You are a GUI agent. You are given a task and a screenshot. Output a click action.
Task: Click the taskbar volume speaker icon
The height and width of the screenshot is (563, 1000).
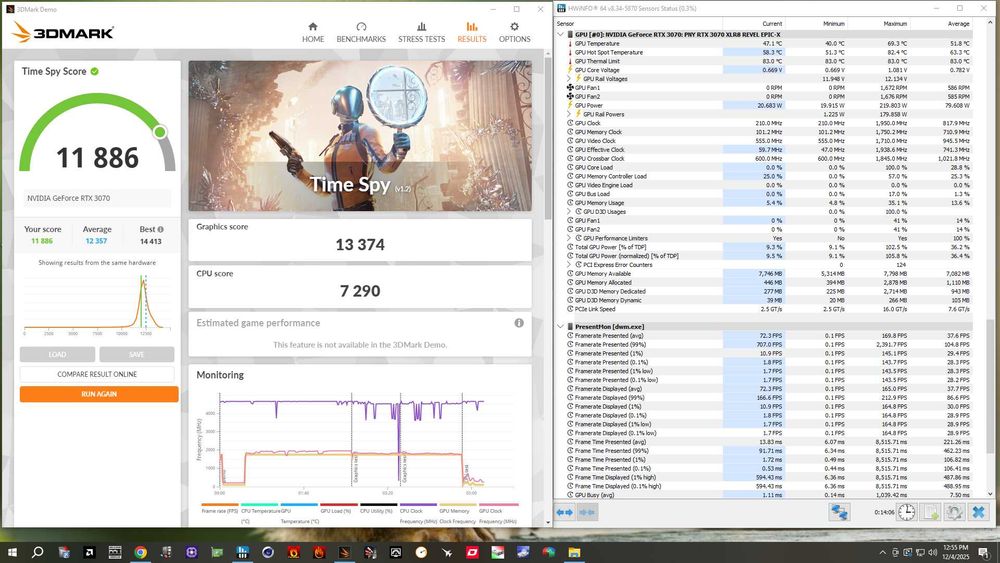(932, 552)
